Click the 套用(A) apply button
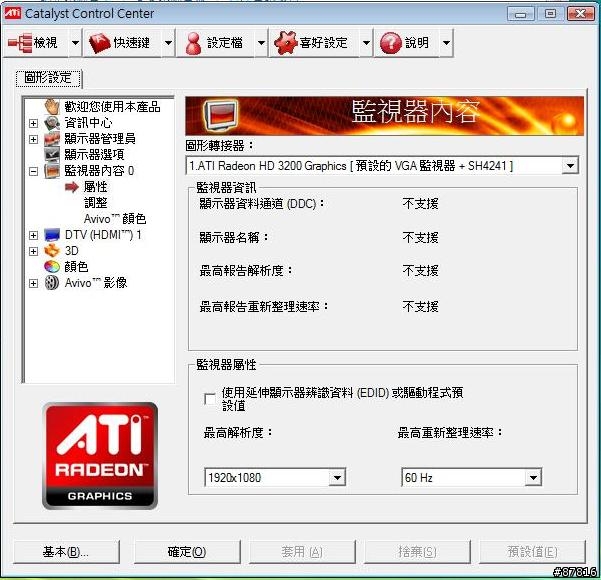601x580 pixels. (302, 552)
